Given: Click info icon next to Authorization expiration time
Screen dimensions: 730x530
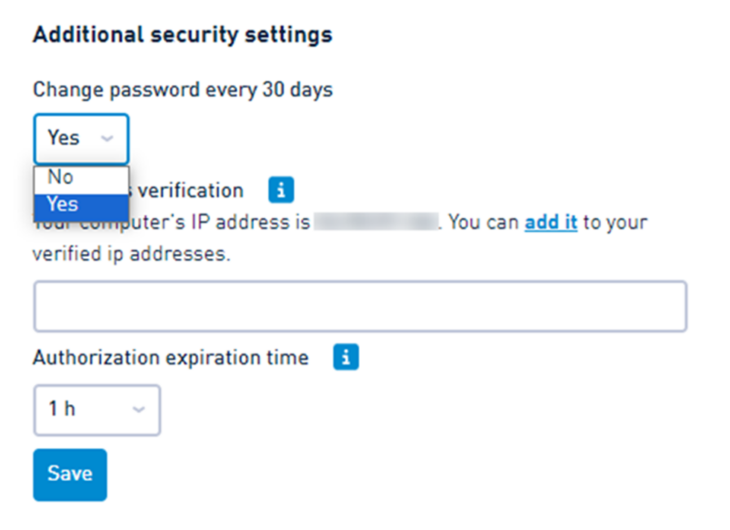Looking at the screenshot, I should click(x=346, y=357).
